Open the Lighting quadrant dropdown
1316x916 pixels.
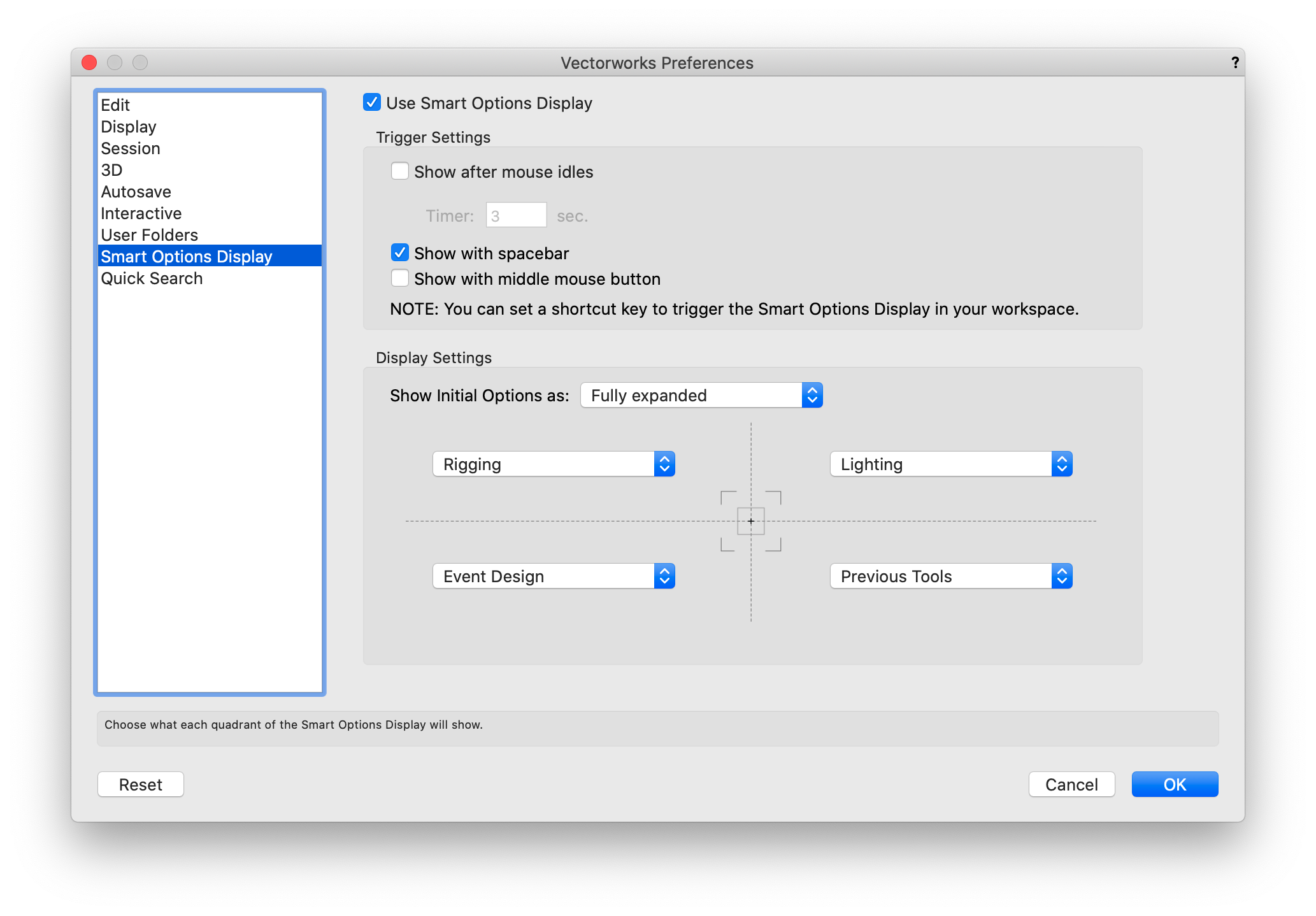pyautogui.click(x=950, y=464)
